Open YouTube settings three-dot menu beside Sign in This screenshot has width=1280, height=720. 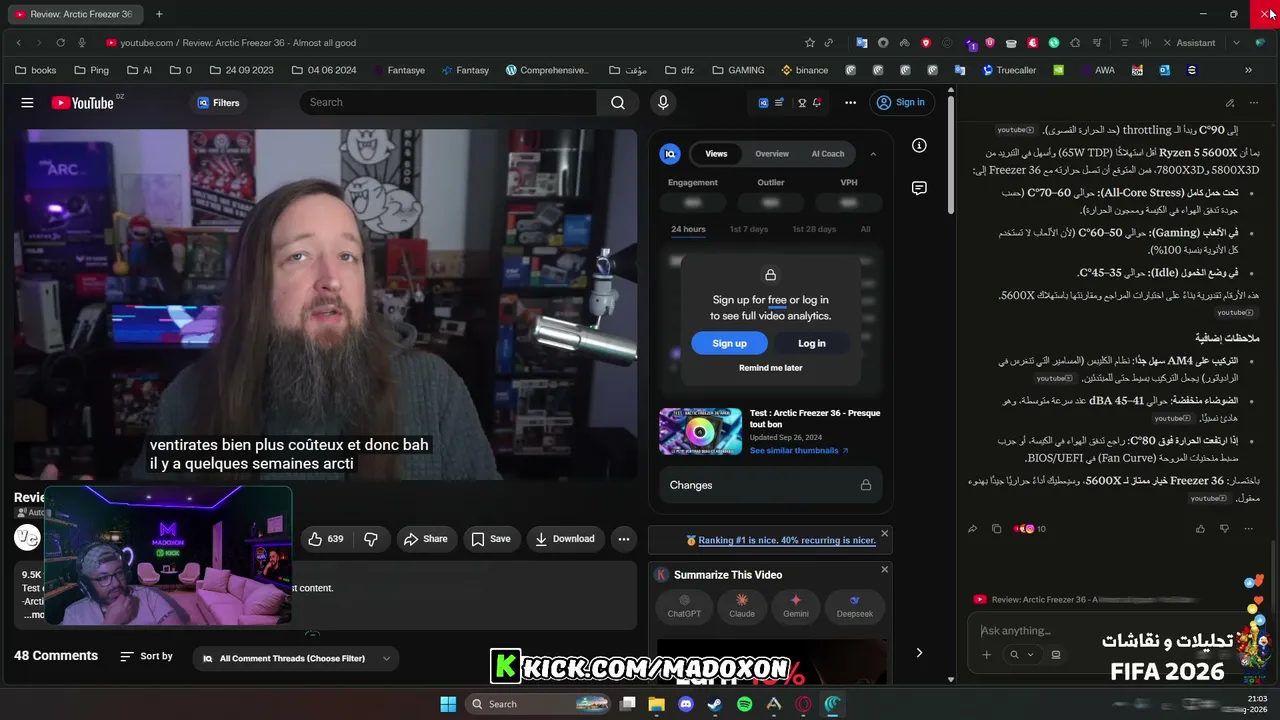[x=850, y=103]
